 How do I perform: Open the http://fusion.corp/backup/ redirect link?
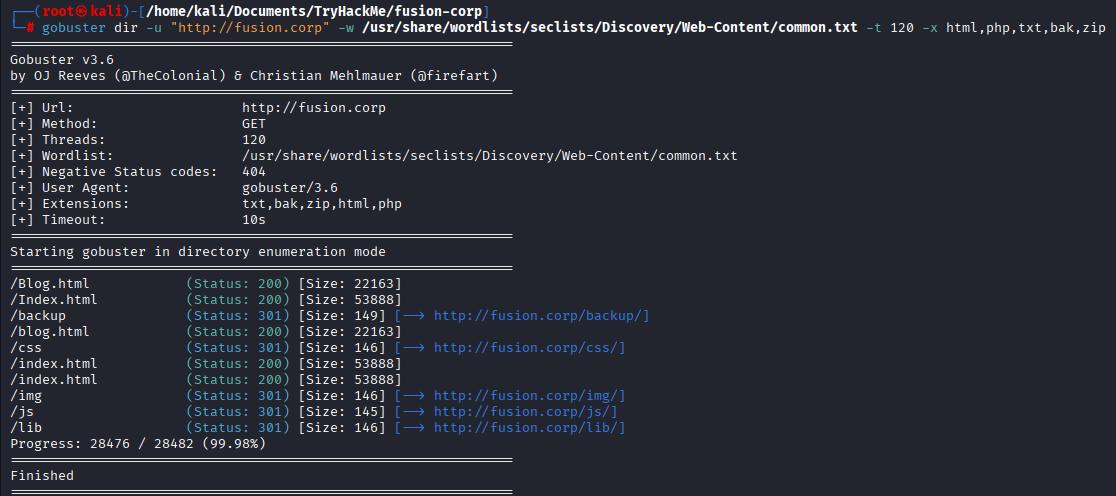click(x=541, y=316)
